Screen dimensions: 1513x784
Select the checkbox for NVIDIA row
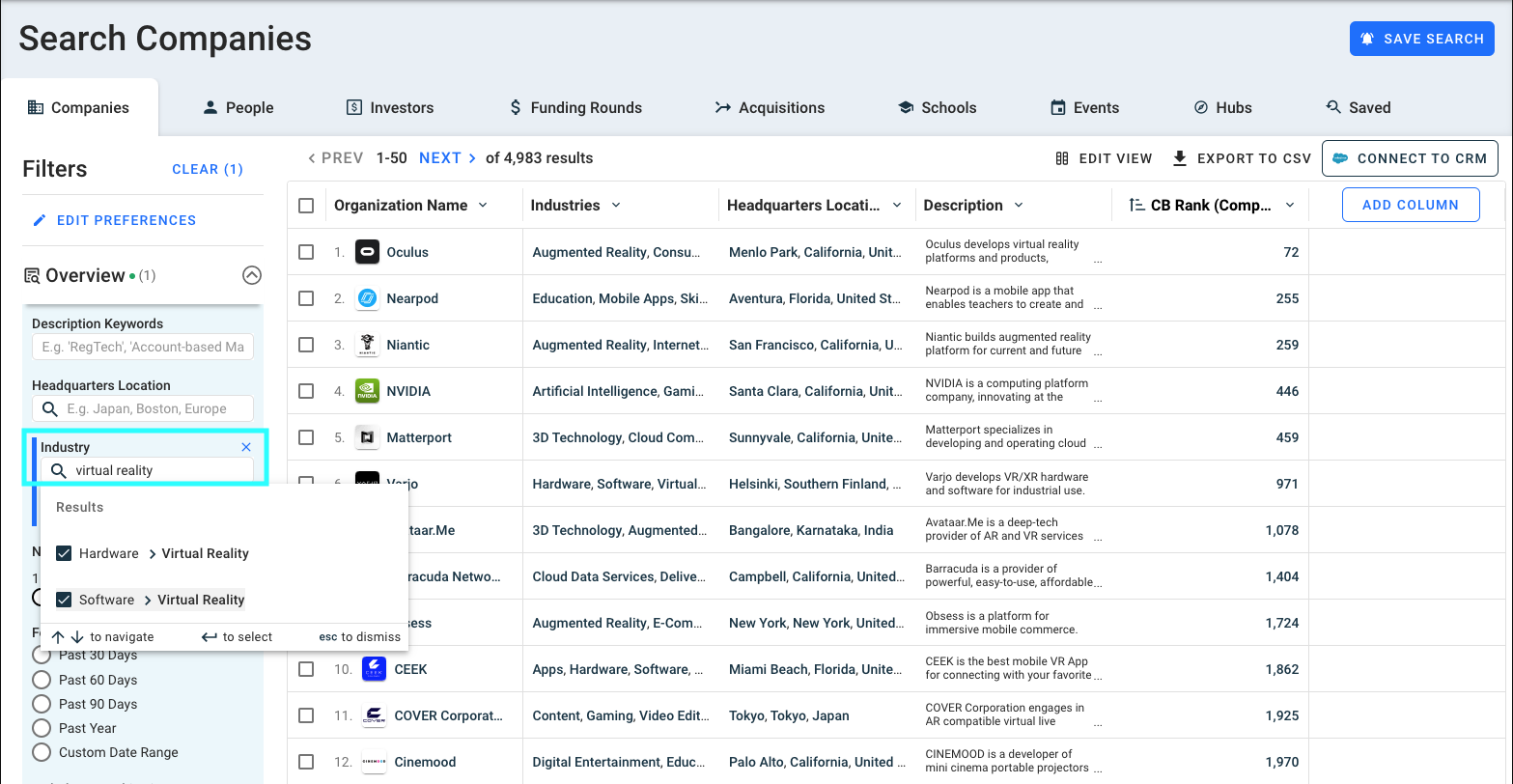pos(306,391)
